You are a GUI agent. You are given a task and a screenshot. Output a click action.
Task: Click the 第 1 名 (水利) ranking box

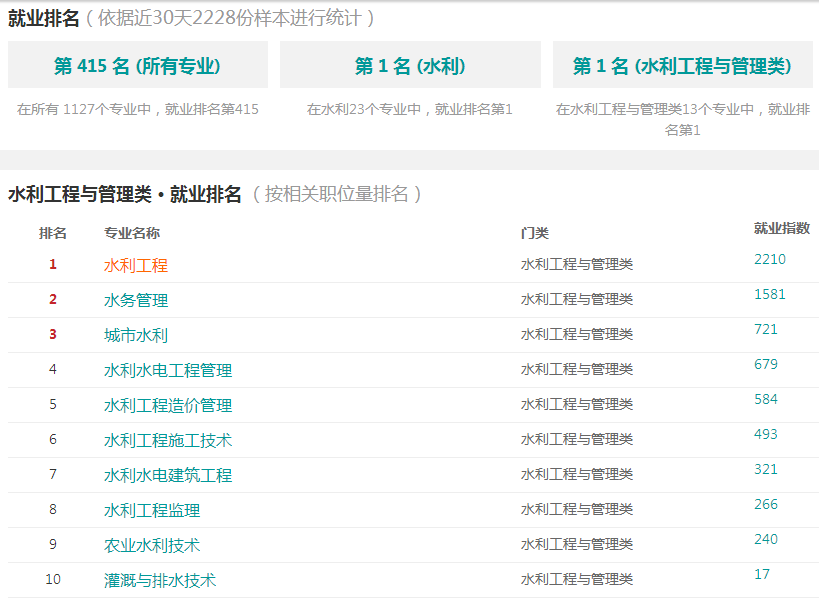(410, 65)
